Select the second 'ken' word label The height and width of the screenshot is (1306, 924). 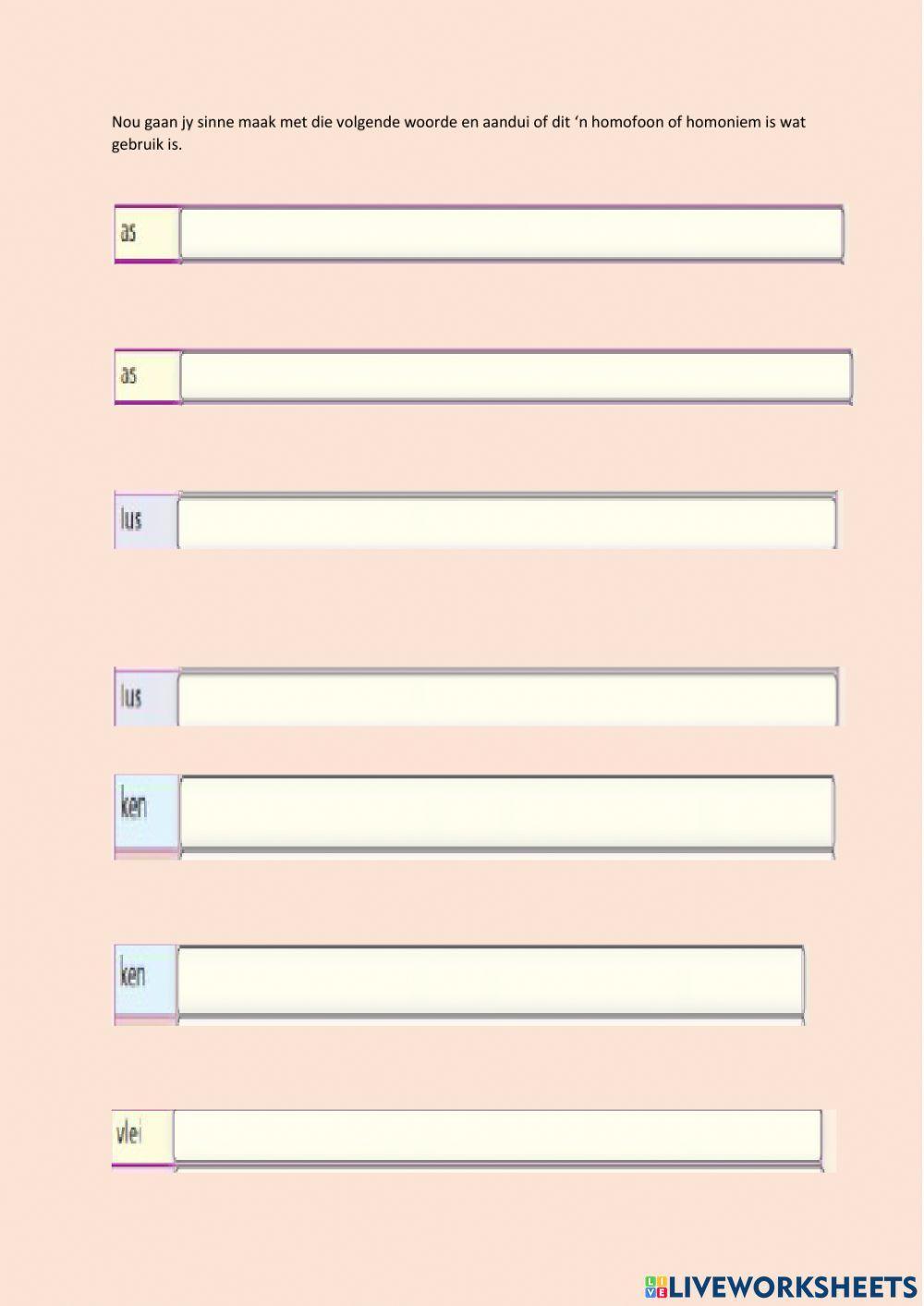point(133,974)
